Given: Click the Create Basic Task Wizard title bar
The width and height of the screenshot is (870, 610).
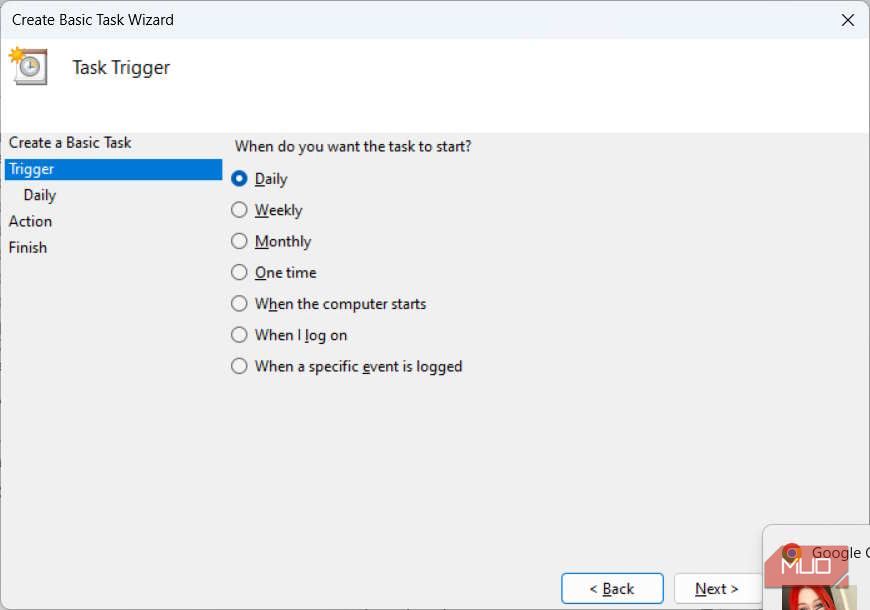Looking at the screenshot, I should (93, 19).
